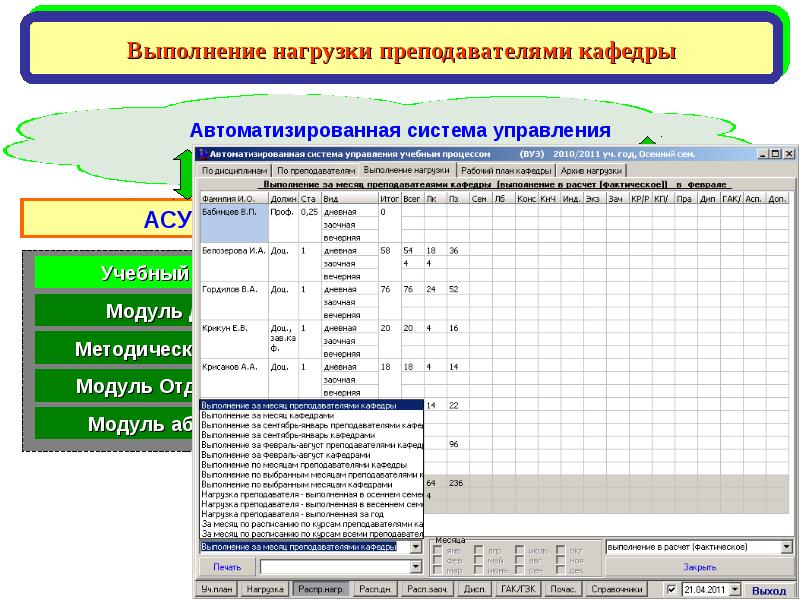Click the Выход button
The width and height of the screenshot is (800, 600).
pos(769,590)
